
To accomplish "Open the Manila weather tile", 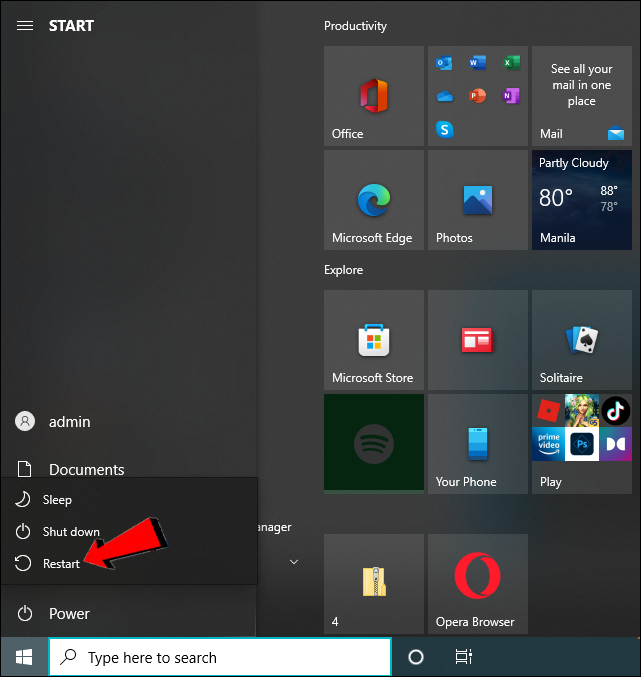I will click(x=582, y=200).
